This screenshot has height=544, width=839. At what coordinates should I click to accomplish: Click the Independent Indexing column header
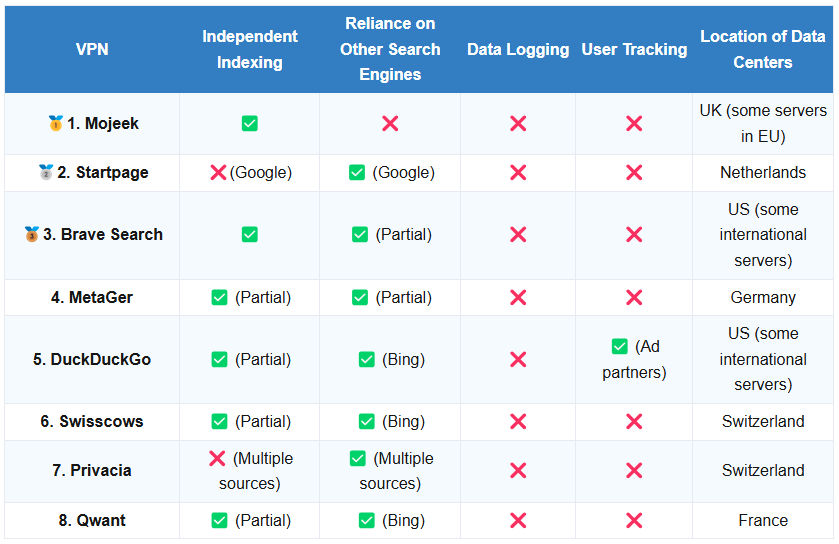pos(250,49)
